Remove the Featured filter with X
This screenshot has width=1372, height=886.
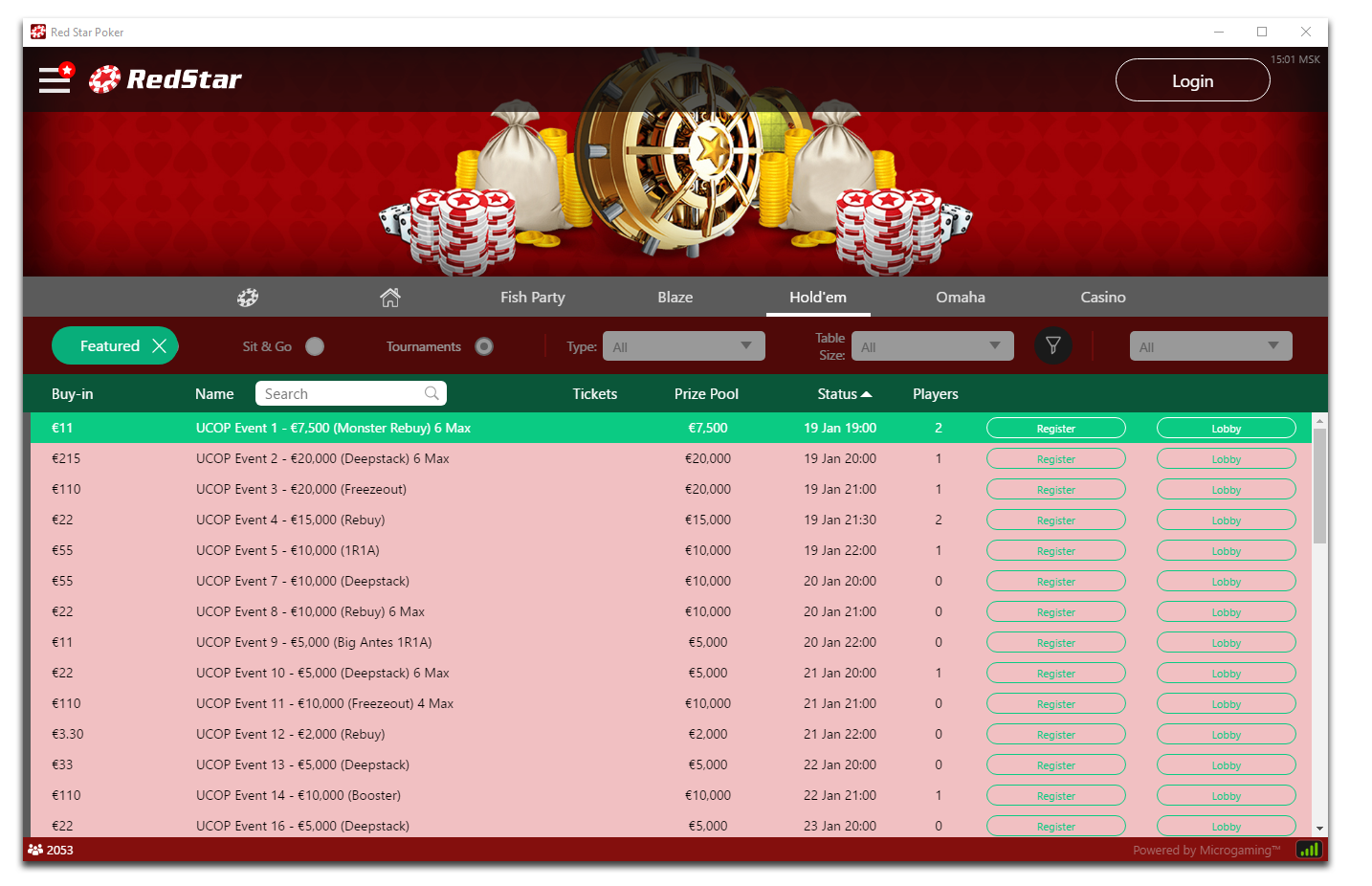tap(160, 346)
